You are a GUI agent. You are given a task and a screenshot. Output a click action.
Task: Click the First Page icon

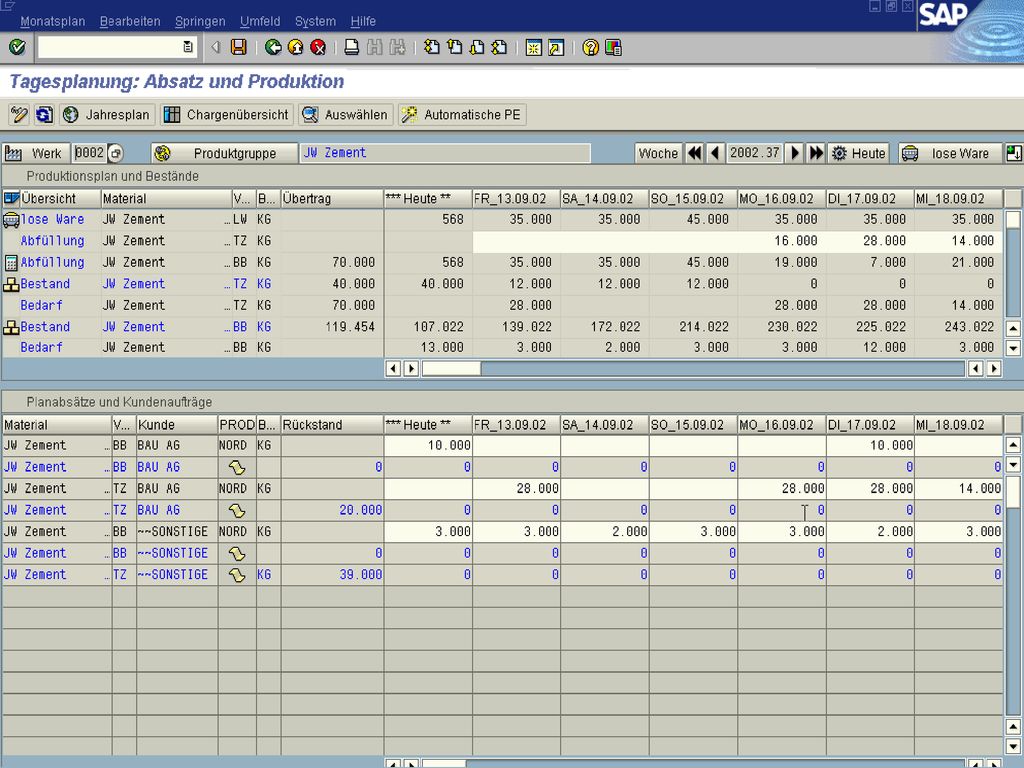pos(431,47)
